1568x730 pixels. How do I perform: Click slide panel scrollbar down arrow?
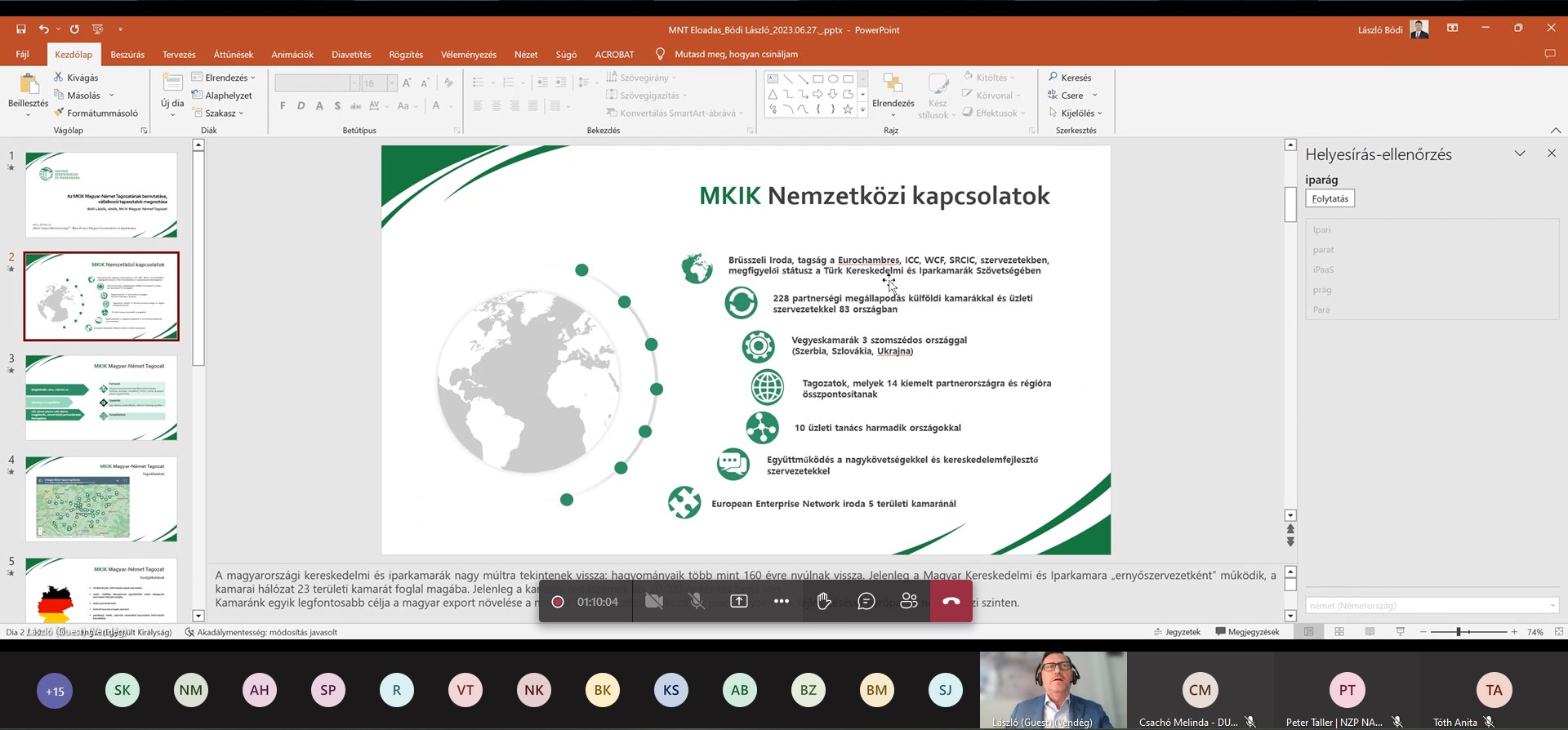pyautogui.click(x=198, y=616)
